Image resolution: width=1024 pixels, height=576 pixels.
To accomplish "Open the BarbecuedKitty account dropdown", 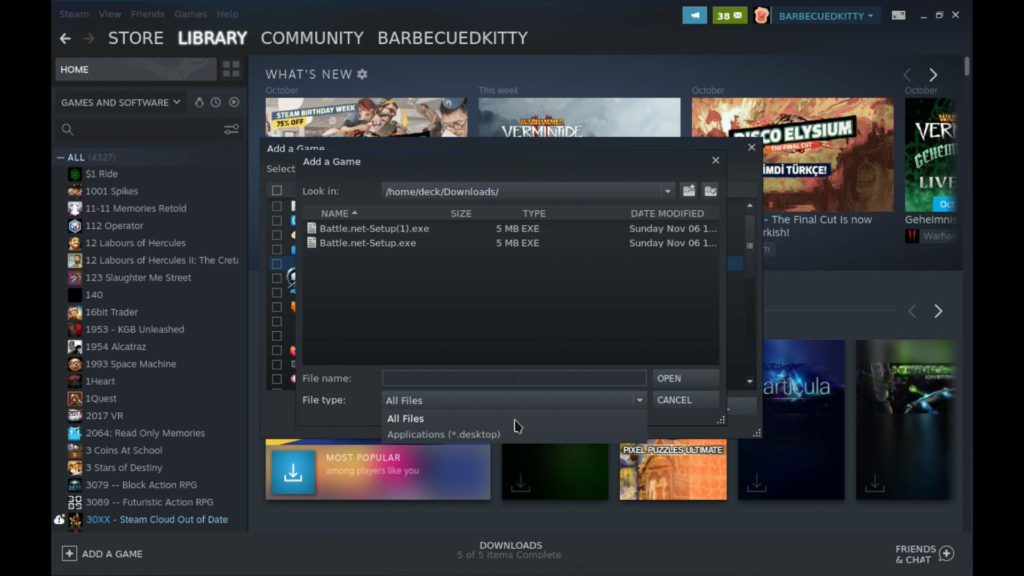I will 825,16.
